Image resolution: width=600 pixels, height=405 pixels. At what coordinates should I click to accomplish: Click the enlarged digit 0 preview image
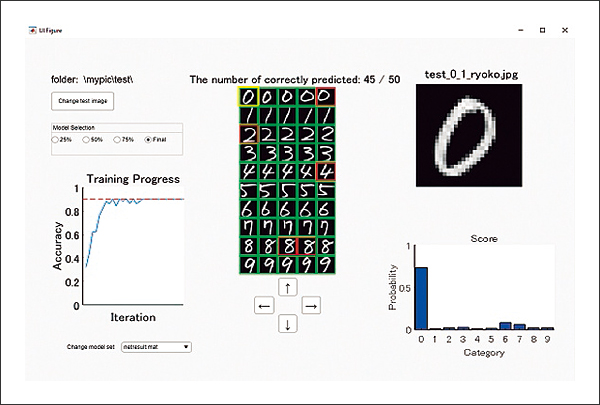[469, 136]
